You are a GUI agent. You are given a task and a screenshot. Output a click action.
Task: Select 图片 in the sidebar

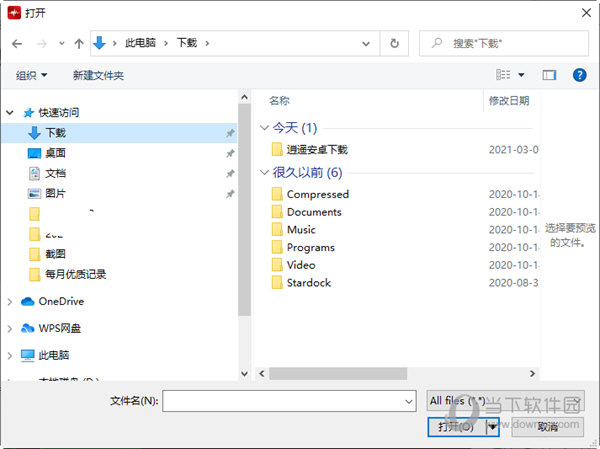click(x=55, y=193)
